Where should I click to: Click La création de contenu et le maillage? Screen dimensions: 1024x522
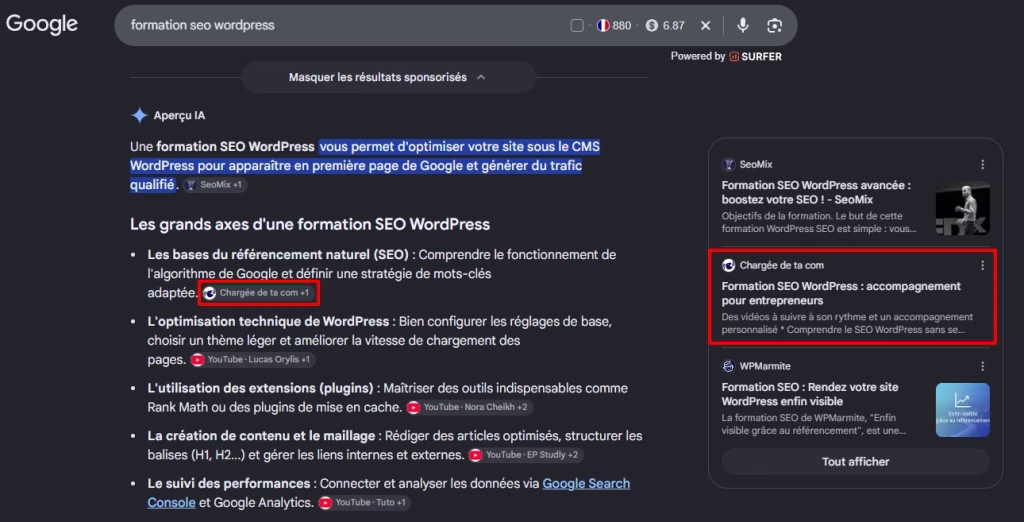pos(261,436)
